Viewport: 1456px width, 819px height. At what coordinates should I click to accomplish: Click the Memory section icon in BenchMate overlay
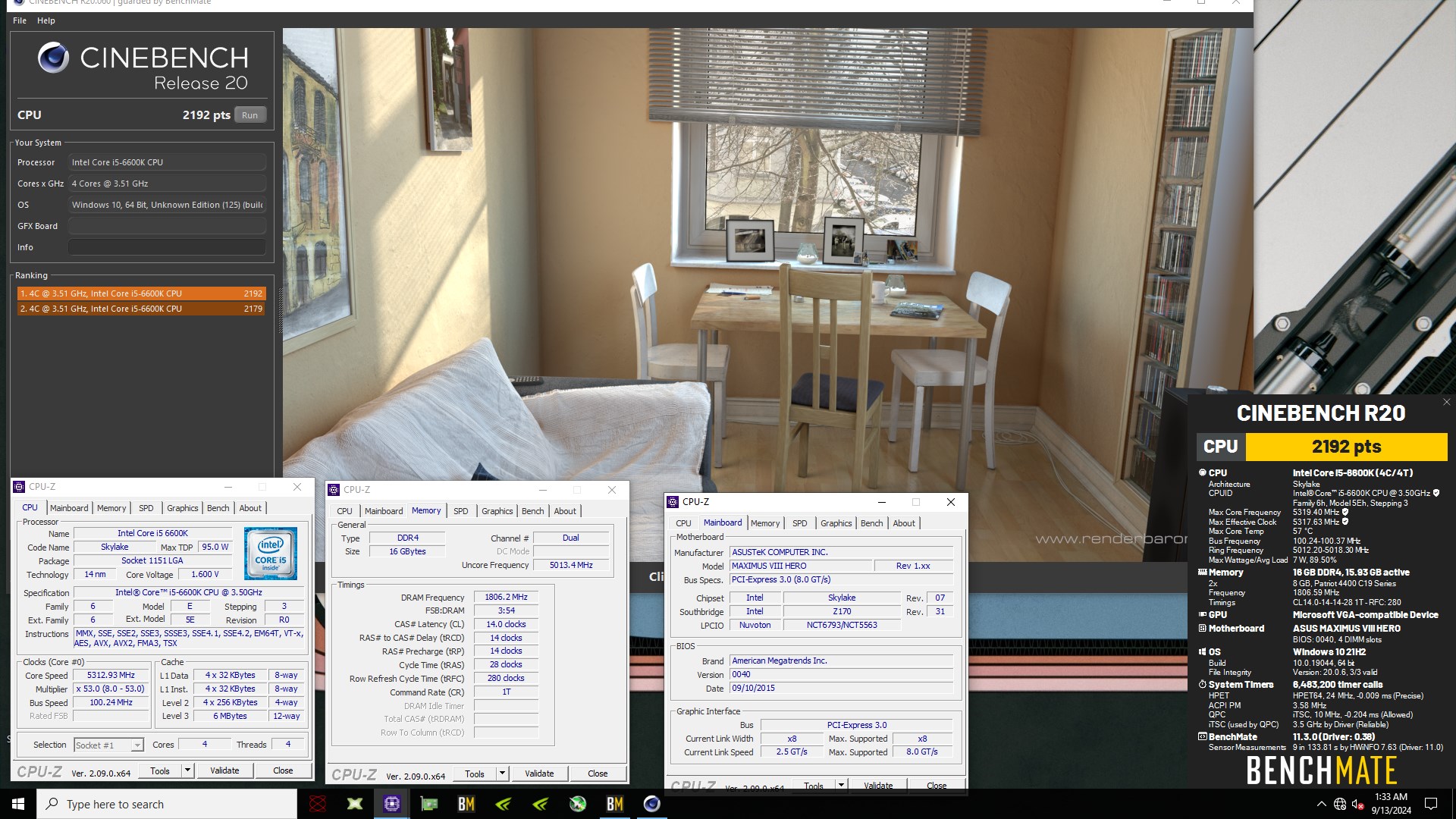pyautogui.click(x=1202, y=573)
